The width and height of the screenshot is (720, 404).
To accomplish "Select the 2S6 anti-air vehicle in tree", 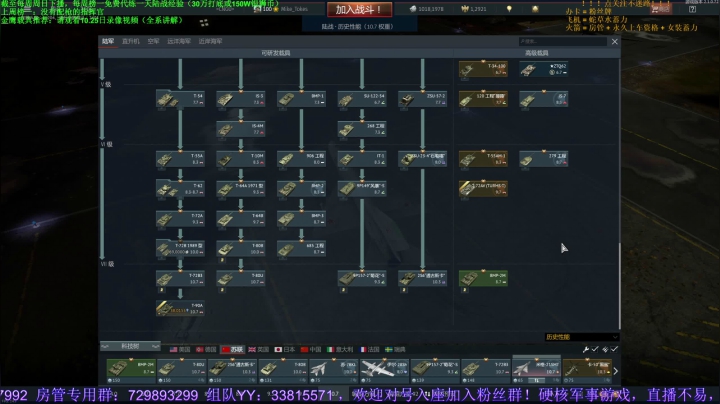I will tap(422, 278).
